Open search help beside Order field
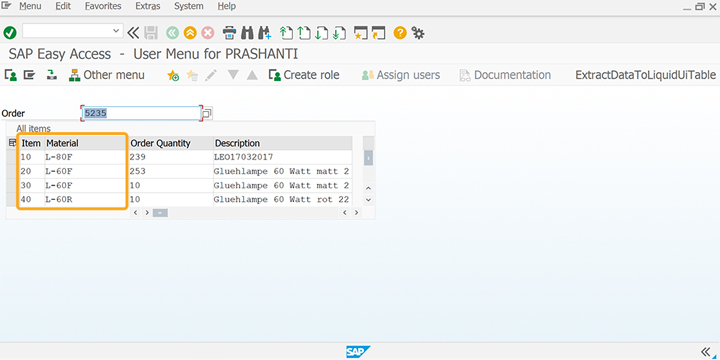 [207, 113]
